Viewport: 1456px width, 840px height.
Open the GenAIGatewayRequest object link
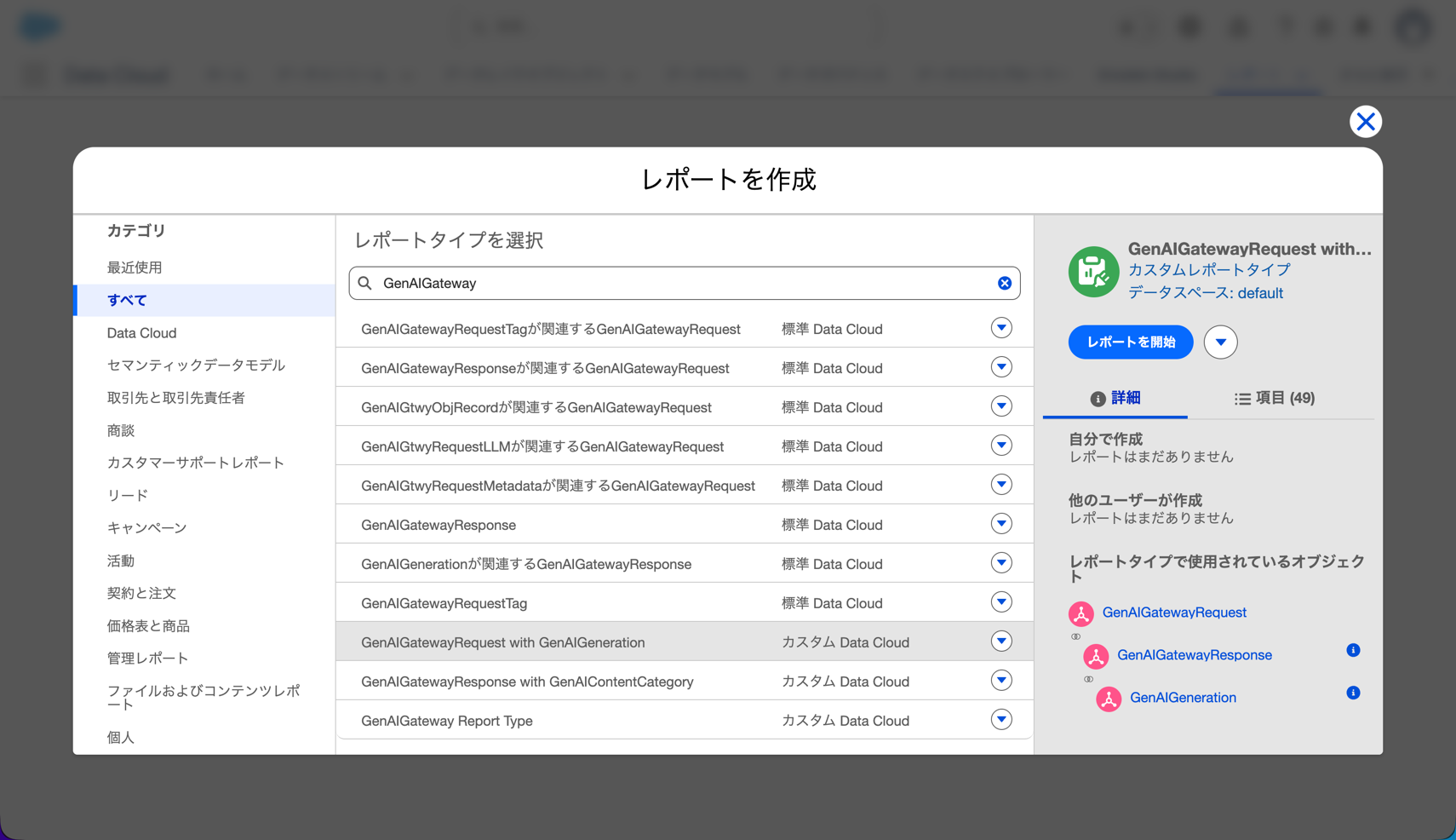click(x=1174, y=613)
